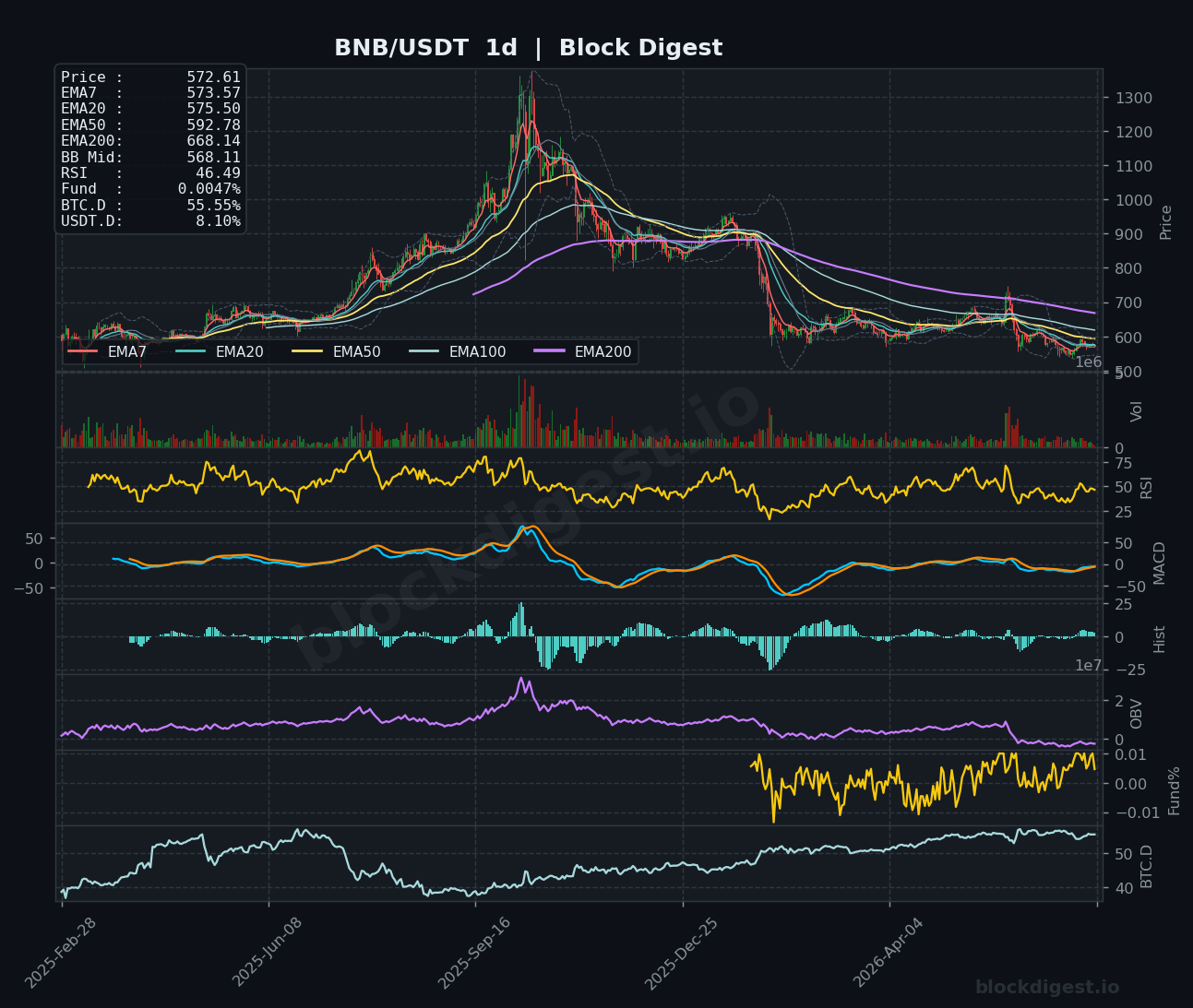Click the MACD histogram peak bar
This screenshot has width=1193, height=1008.
tap(522, 620)
